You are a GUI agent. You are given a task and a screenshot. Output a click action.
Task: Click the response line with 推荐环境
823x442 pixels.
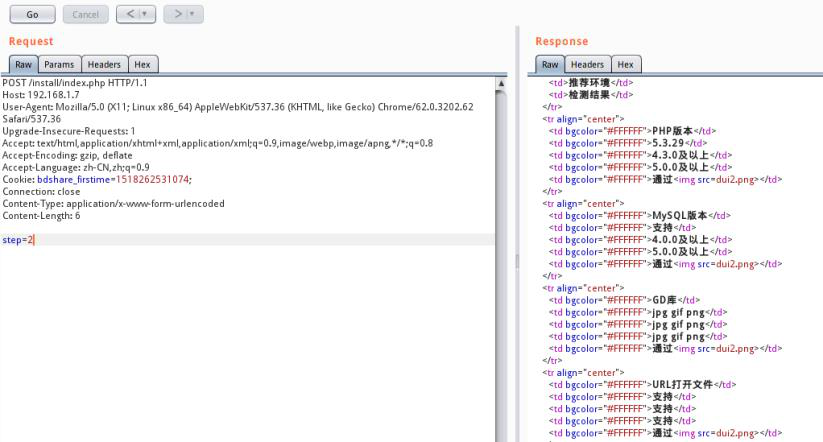click(x=591, y=83)
